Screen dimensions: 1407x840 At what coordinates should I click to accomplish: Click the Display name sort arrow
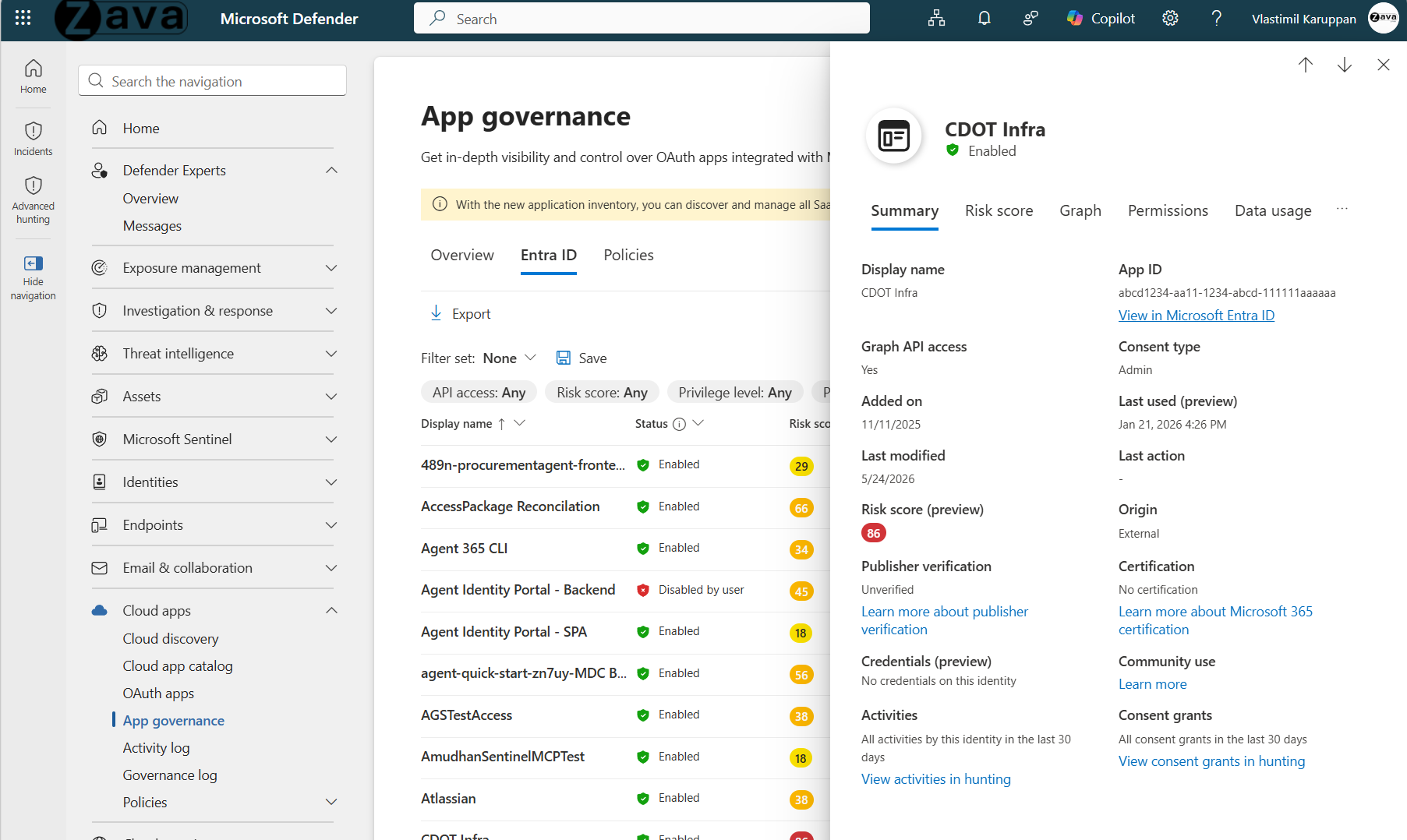tap(502, 424)
